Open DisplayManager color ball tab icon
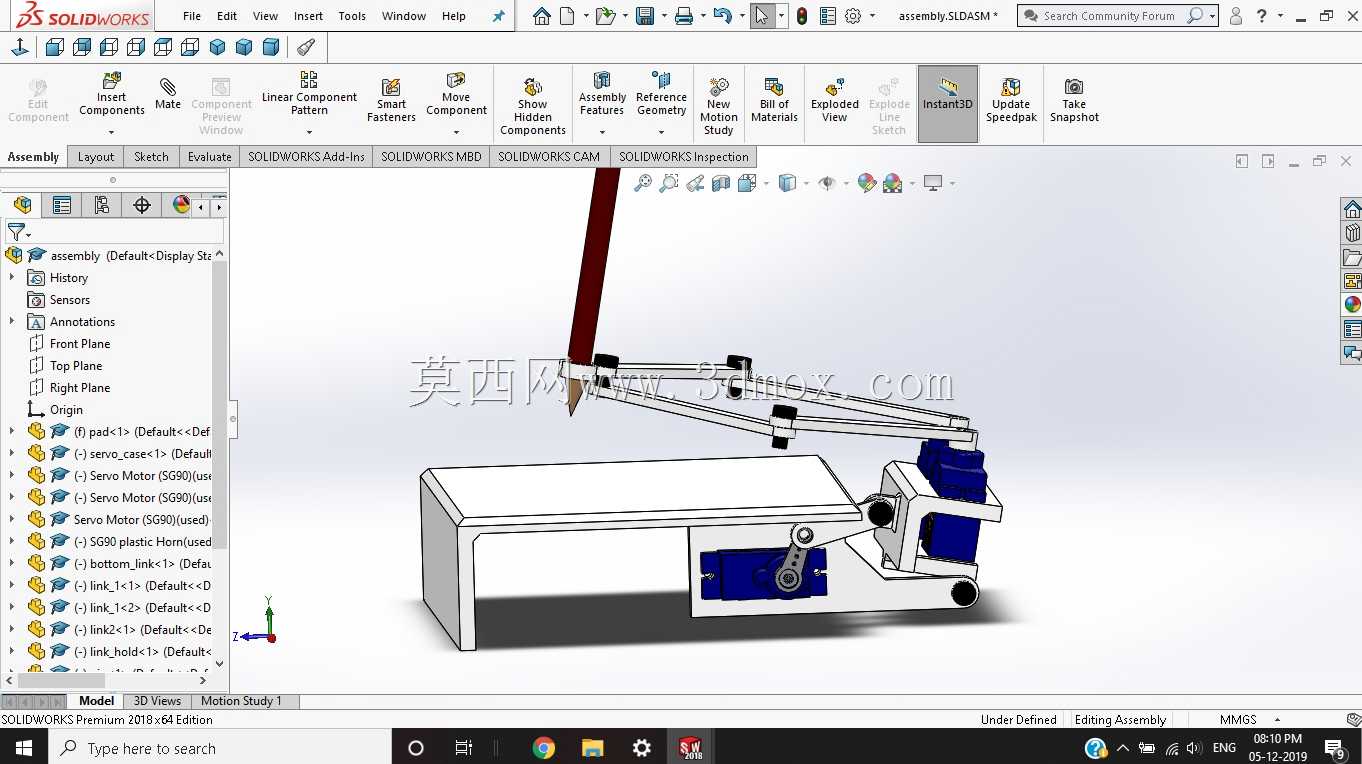Viewport: 1362px width, 764px height. coord(181,205)
